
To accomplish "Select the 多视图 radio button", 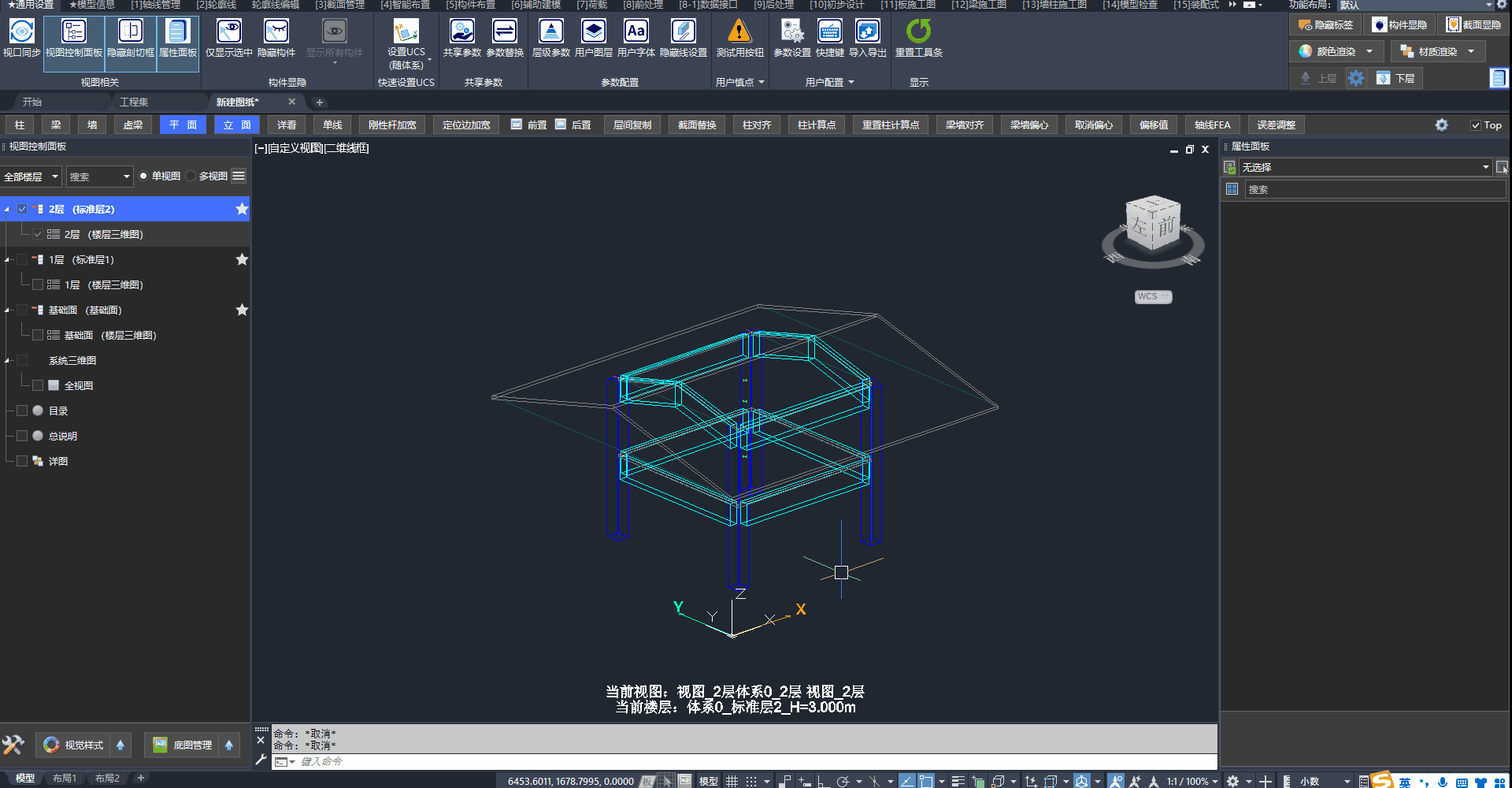I will [191, 177].
